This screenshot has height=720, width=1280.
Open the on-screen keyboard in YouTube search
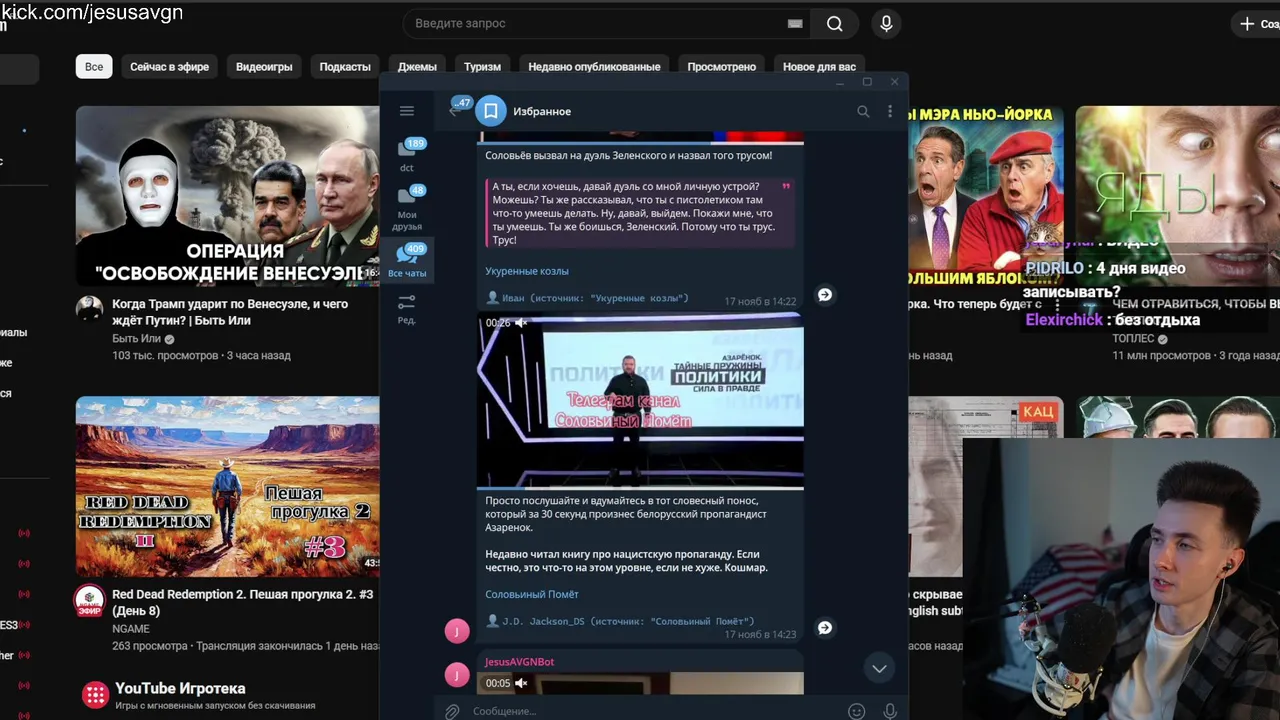click(795, 23)
